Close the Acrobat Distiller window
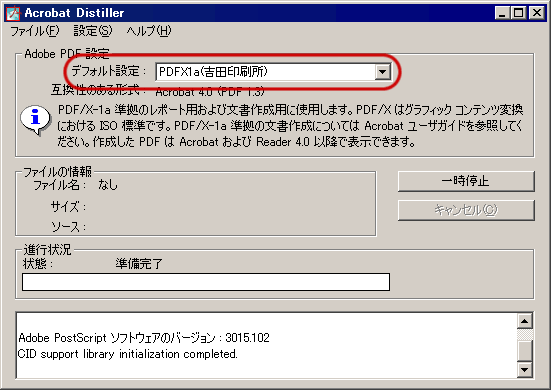 click(537, 13)
